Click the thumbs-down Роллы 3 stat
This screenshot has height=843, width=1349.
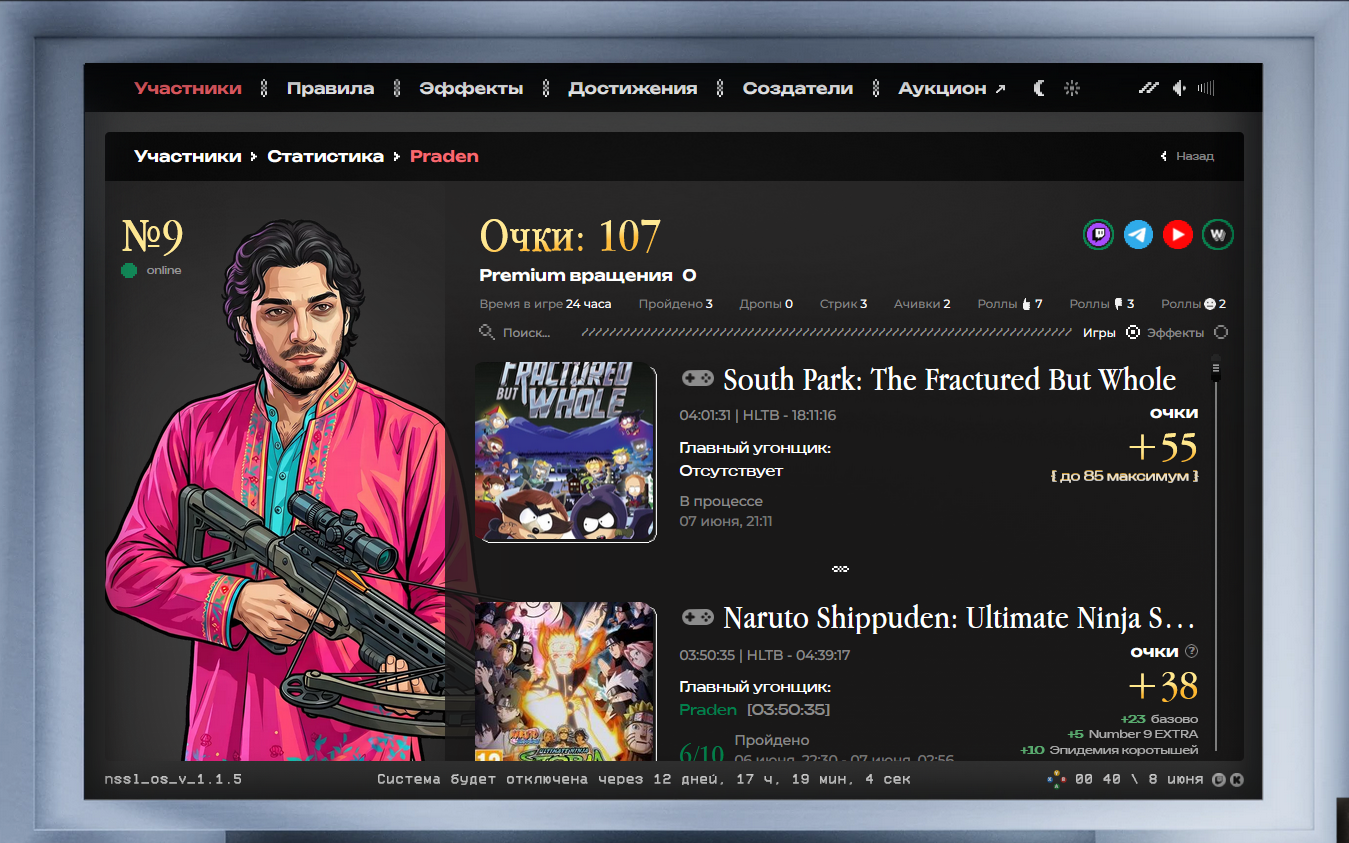click(1102, 304)
